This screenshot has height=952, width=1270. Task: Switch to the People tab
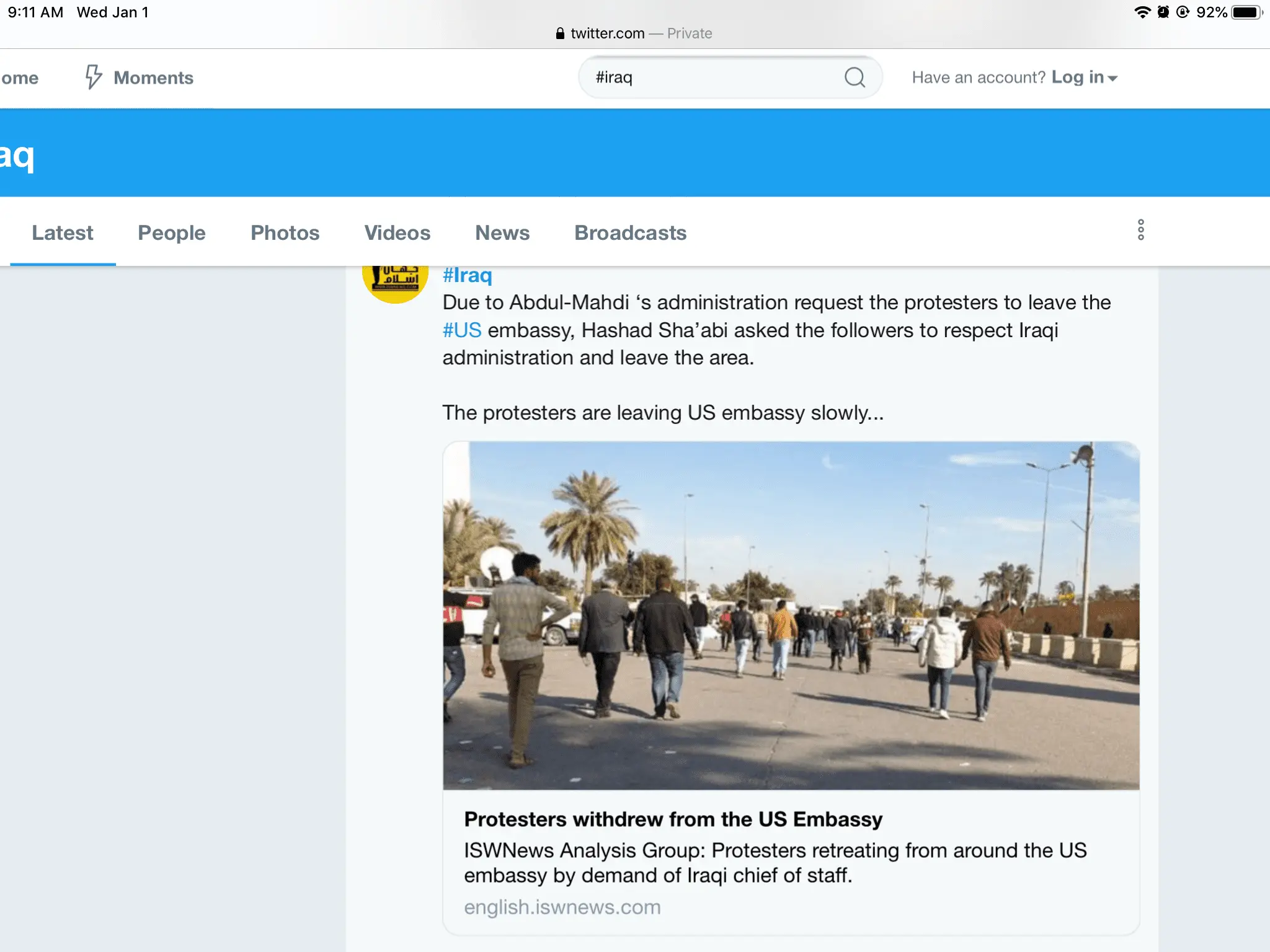[171, 233]
